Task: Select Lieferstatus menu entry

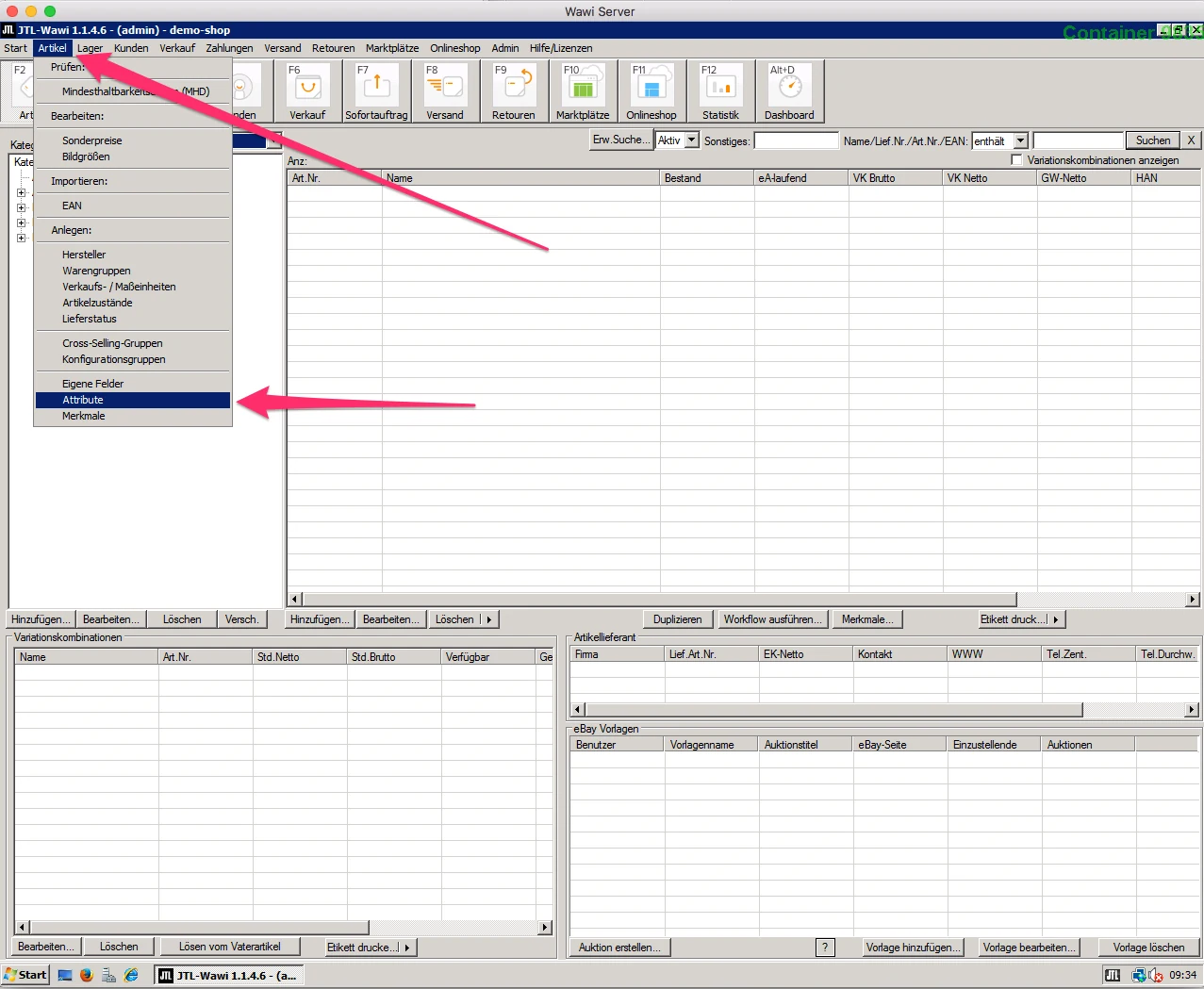Action: point(133,319)
